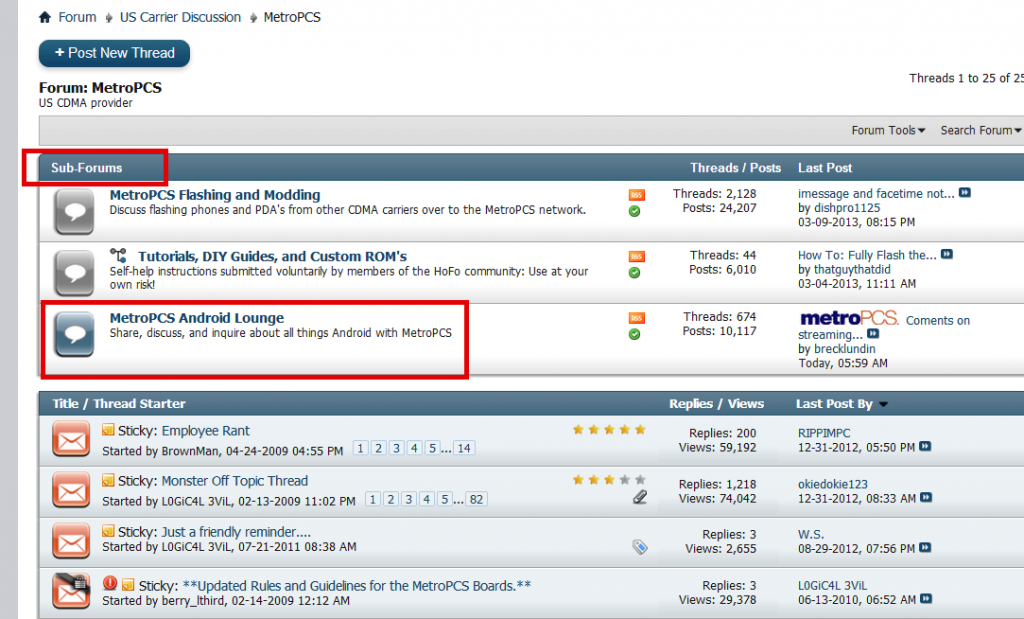Go to last post arrow beside RIPPIMPC's 12-31-2012 date
This screenshot has height=619, width=1024.
click(925, 447)
